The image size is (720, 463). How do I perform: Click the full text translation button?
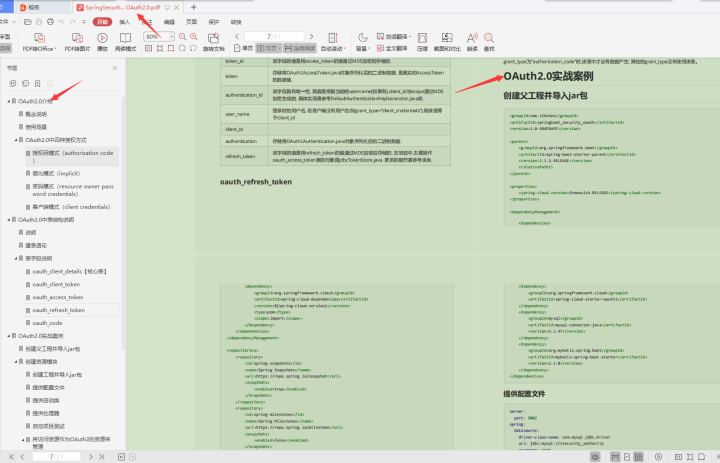[x=392, y=48]
